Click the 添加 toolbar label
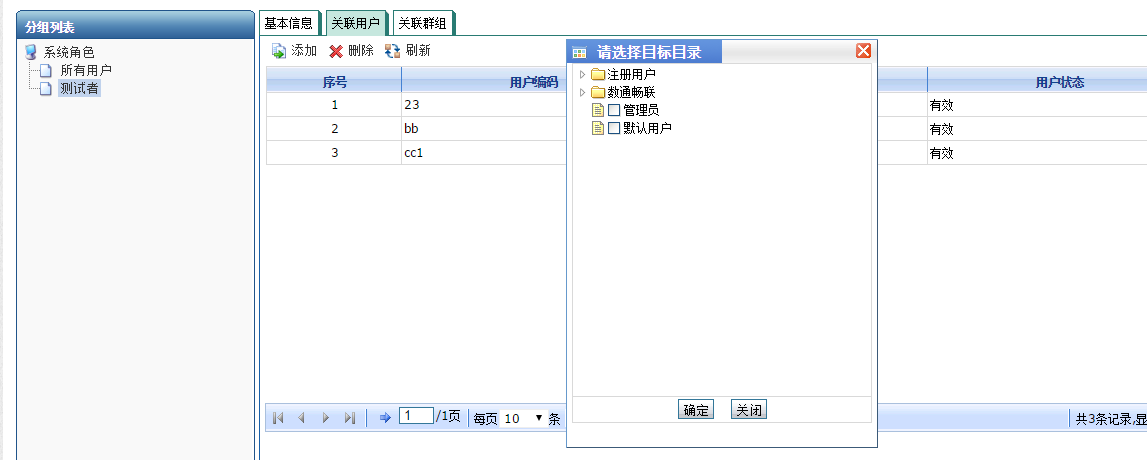 tap(304, 51)
